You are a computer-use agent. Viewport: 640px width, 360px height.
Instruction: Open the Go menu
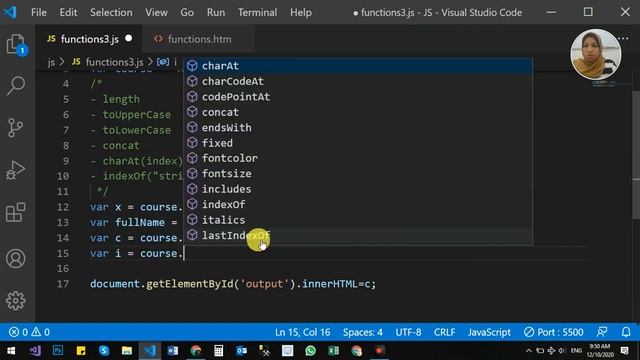(187, 13)
